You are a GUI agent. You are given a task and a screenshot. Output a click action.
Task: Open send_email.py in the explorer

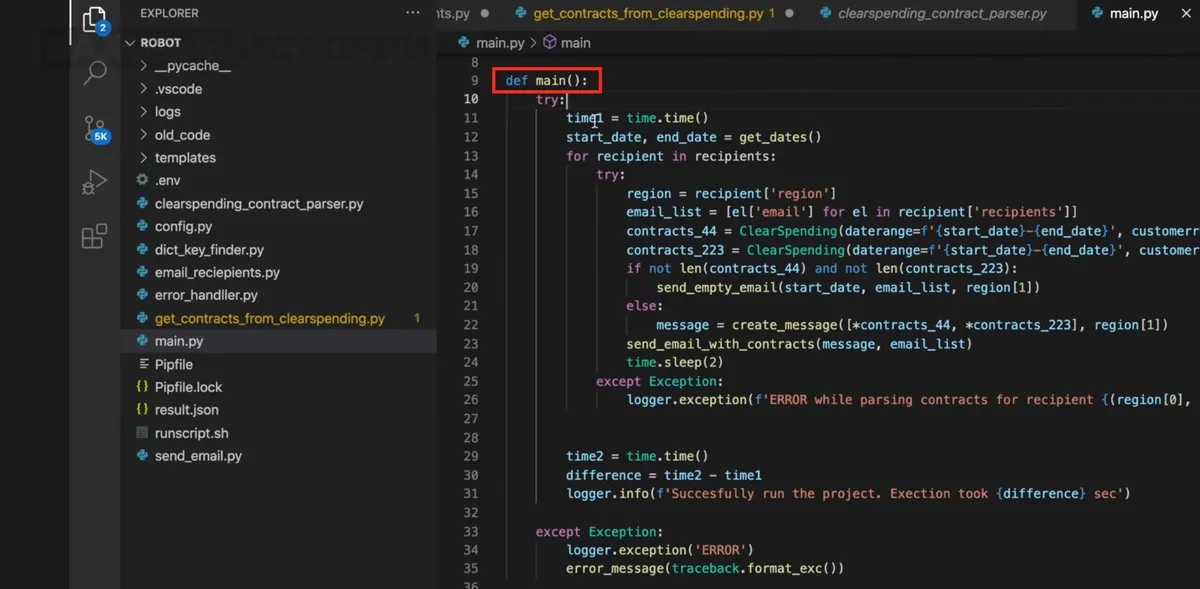(x=198, y=456)
